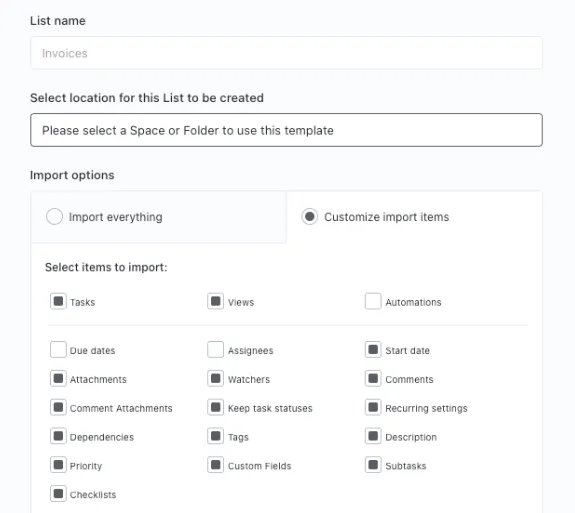Toggle the Checklists checkbox
Screen dimensions: 575x513
[x=58, y=494]
